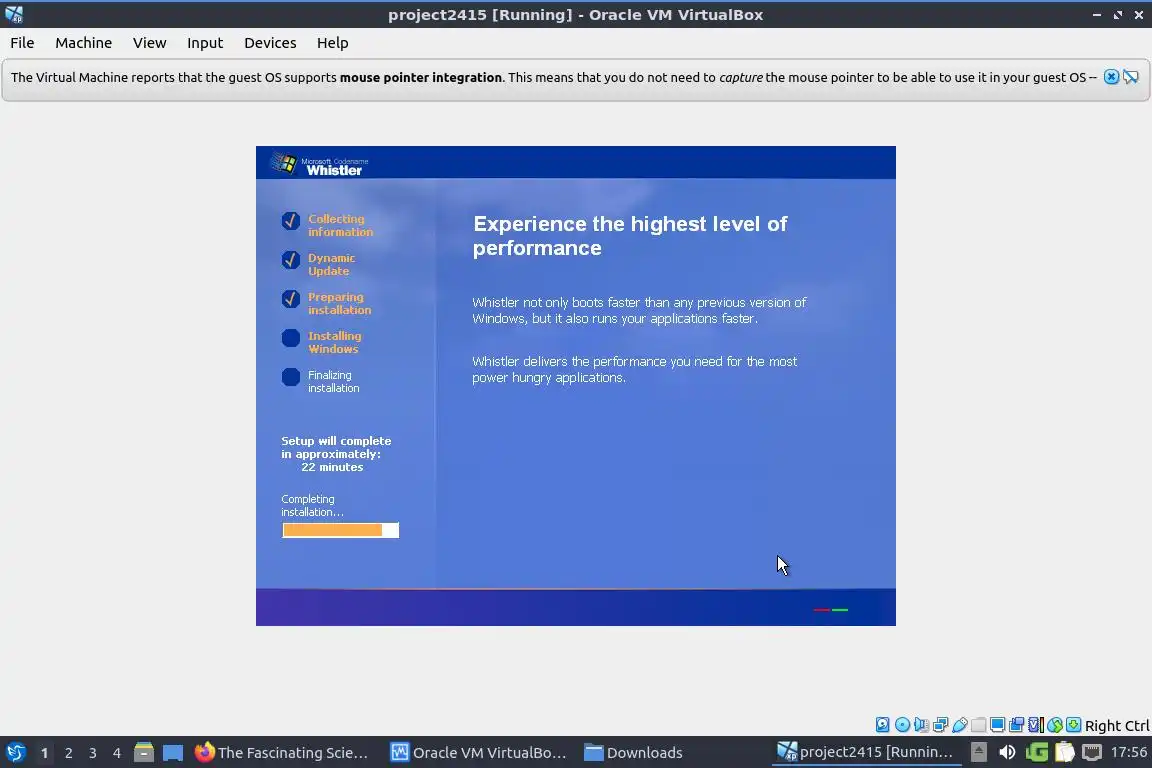
Task: Dismiss the mouse pointer integration notification
Action: point(1111,77)
